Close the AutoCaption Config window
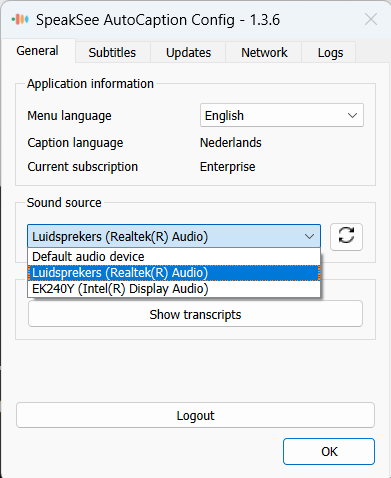391x478 pixels. 371,19
